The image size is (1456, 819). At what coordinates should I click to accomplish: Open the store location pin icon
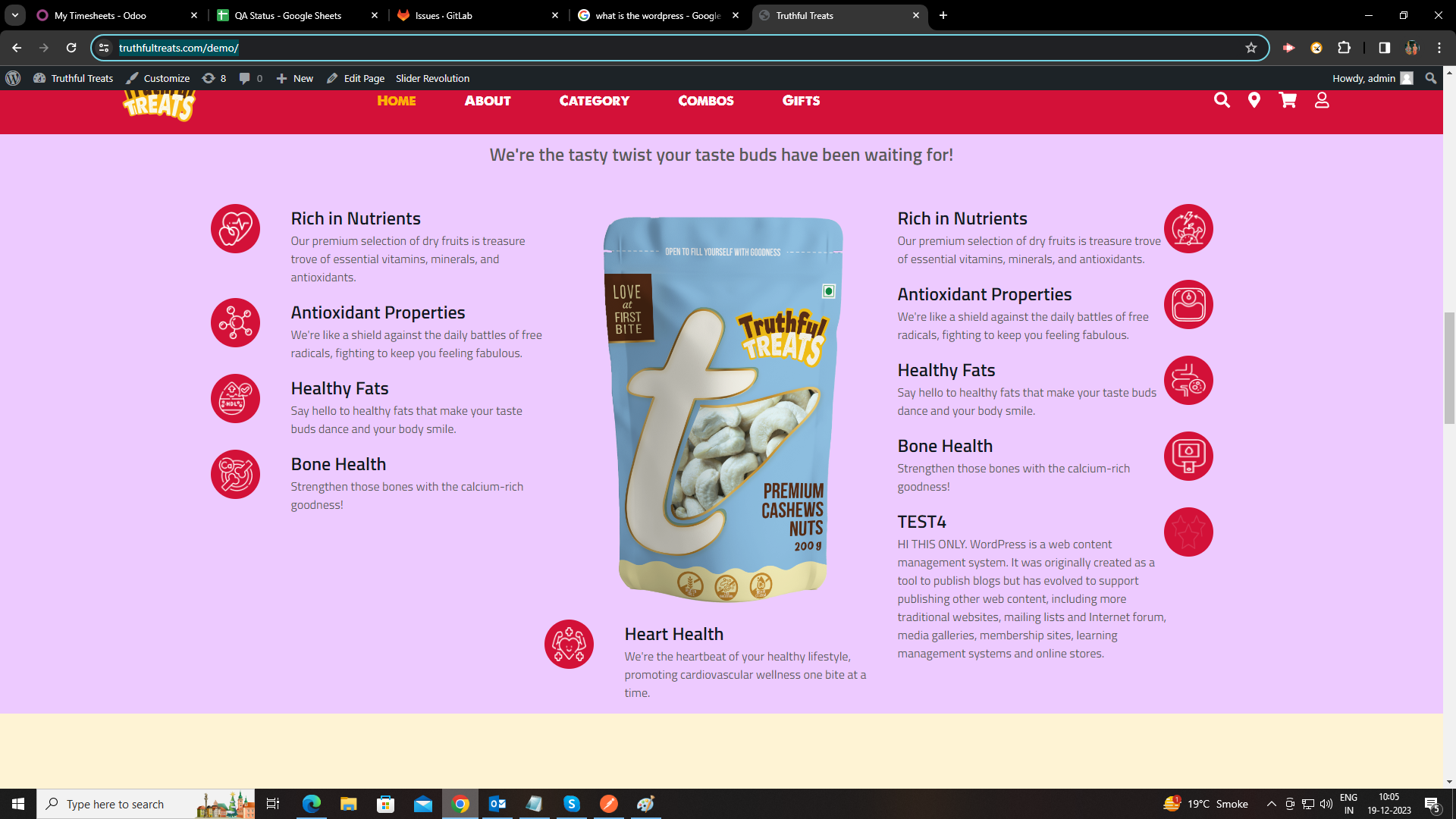1254,100
